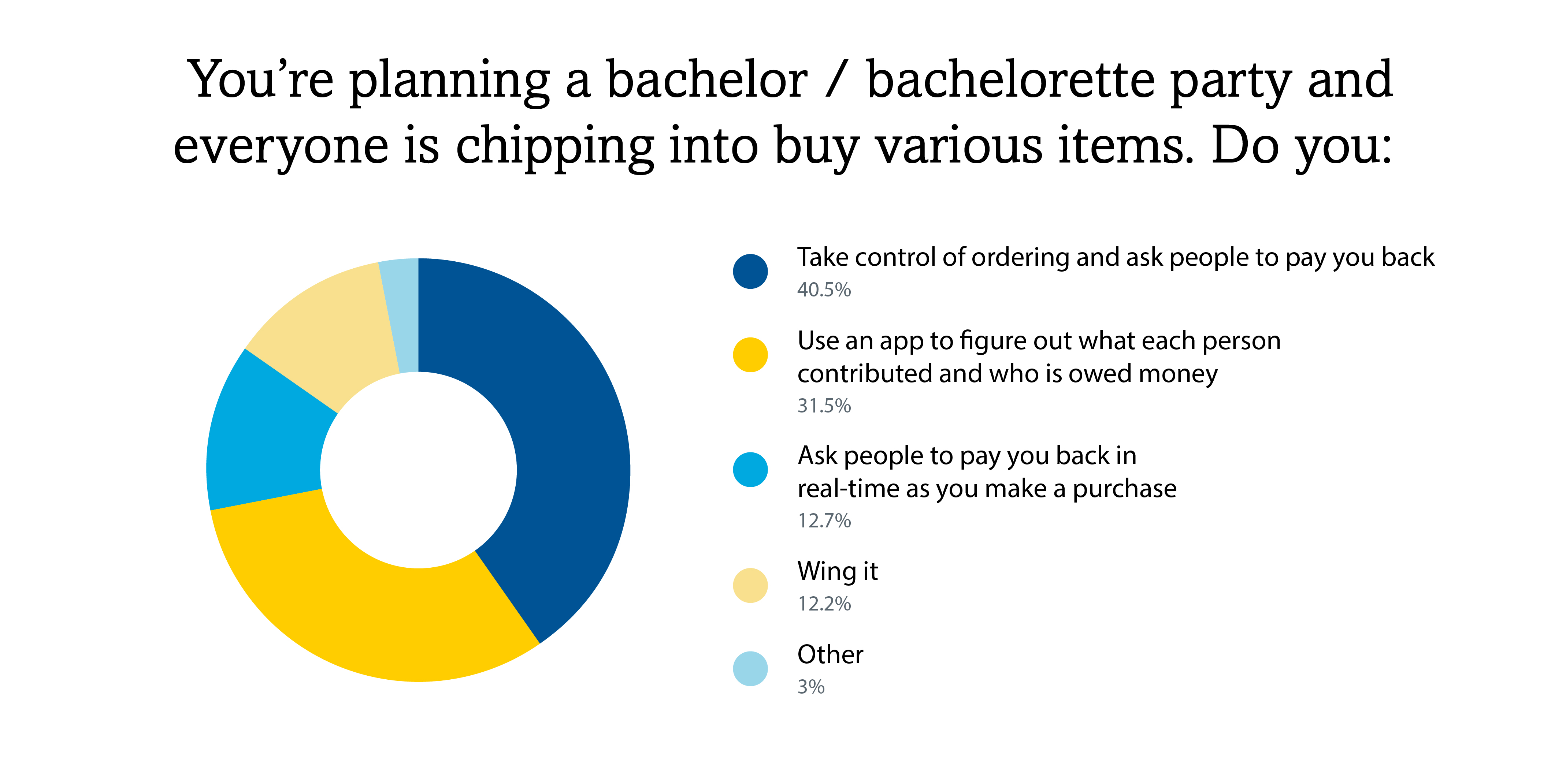Click the cyan legend dot
The image size is (1566, 784).
click(x=750, y=470)
